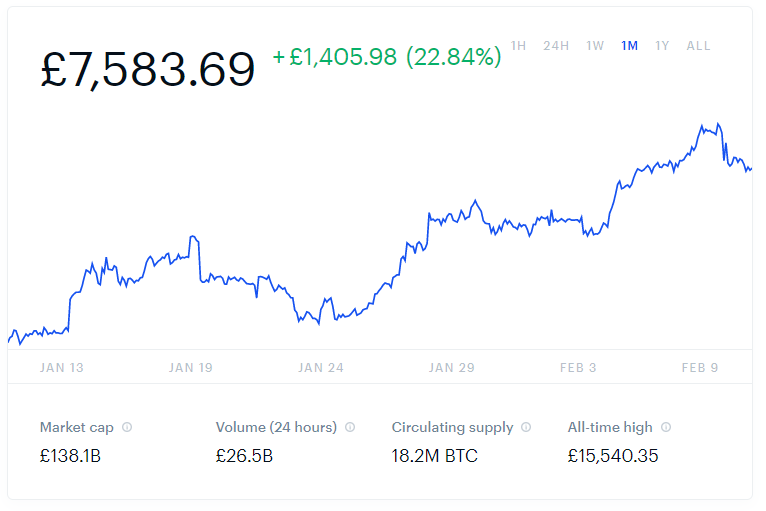Click the +£1,405.98 (22.84%) price change

click(x=387, y=57)
